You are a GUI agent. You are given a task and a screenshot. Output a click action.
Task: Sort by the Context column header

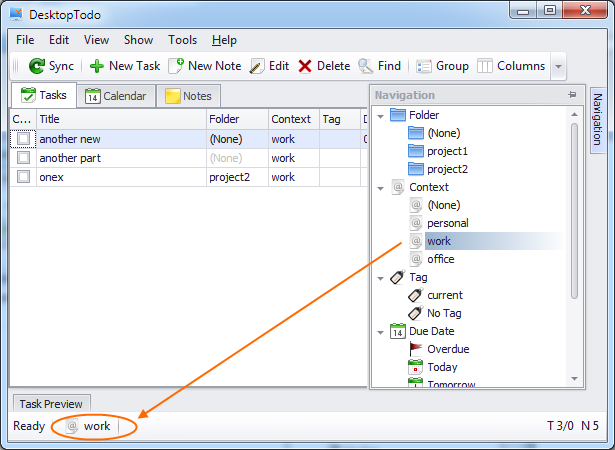click(294, 119)
